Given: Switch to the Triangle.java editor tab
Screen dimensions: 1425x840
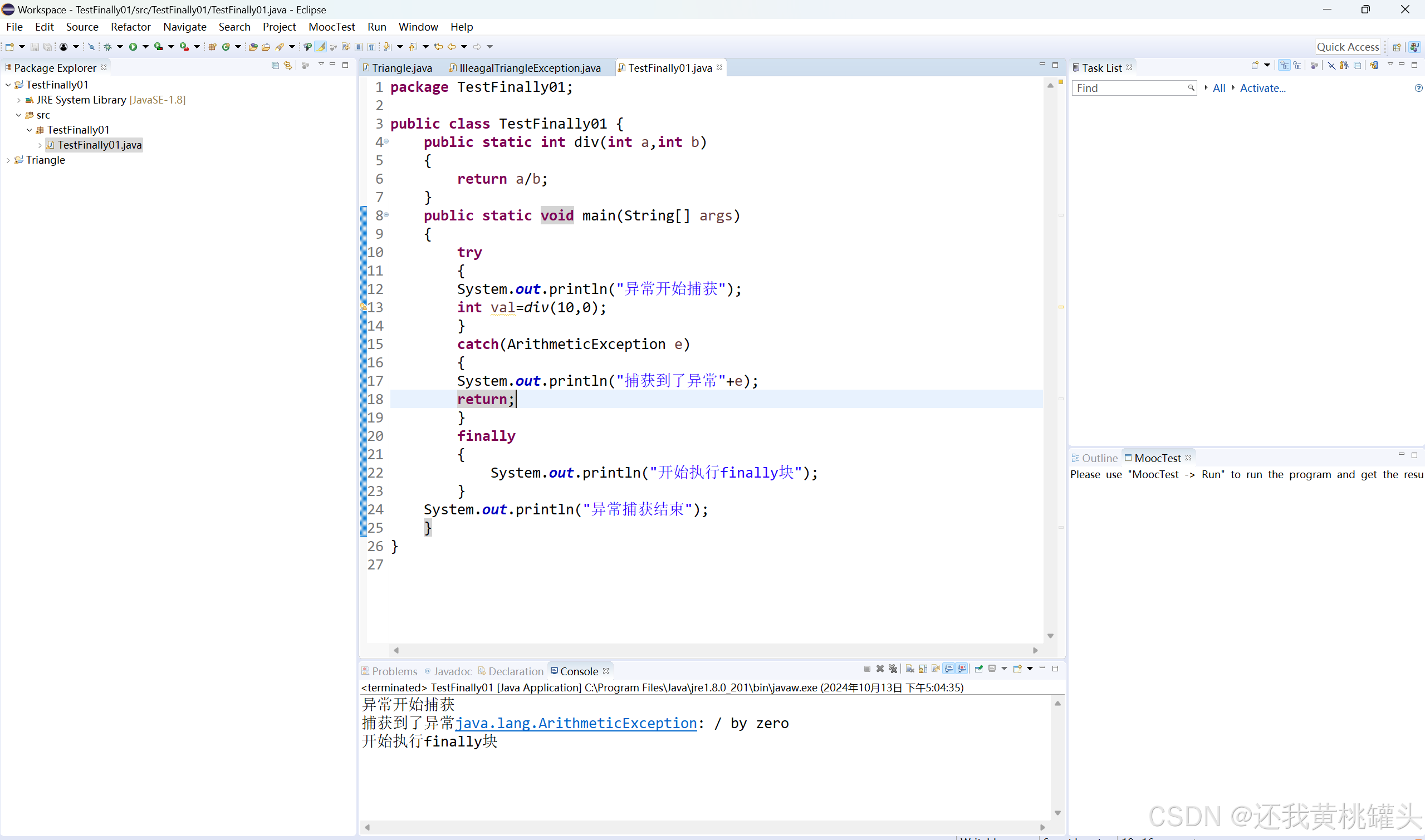Looking at the screenshot, I should [401, 68].
